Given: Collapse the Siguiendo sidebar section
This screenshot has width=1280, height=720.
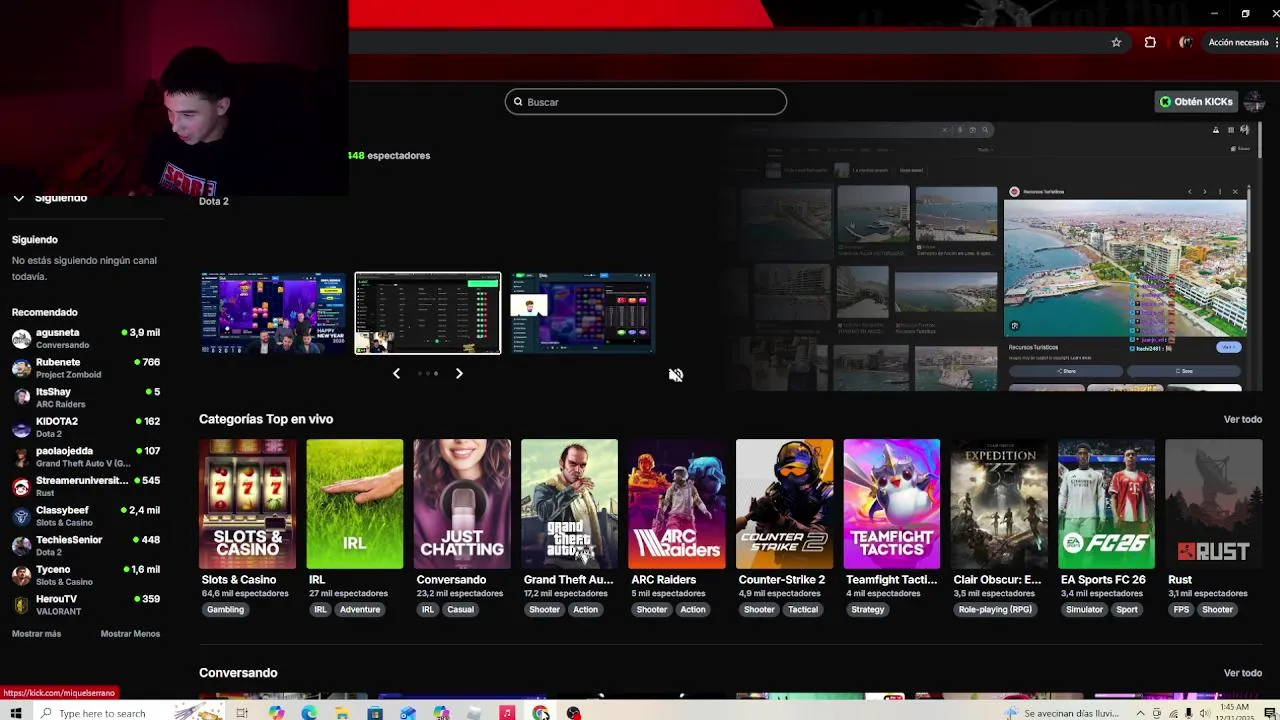Looking at the screenshot, I should click(x=18, y=198).
